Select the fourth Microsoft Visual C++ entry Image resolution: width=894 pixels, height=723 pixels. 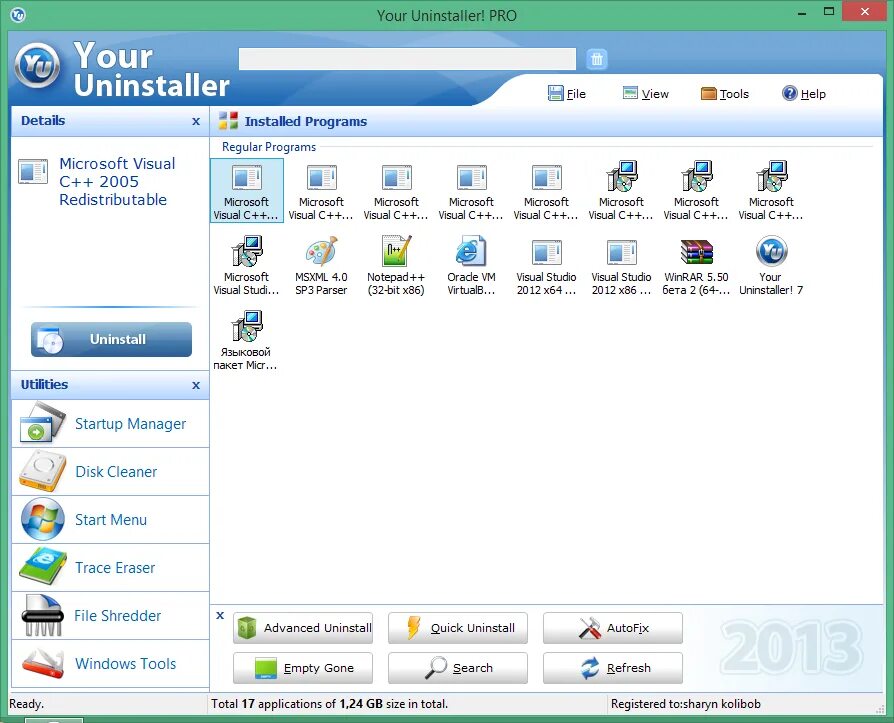[x=472, y=191]
